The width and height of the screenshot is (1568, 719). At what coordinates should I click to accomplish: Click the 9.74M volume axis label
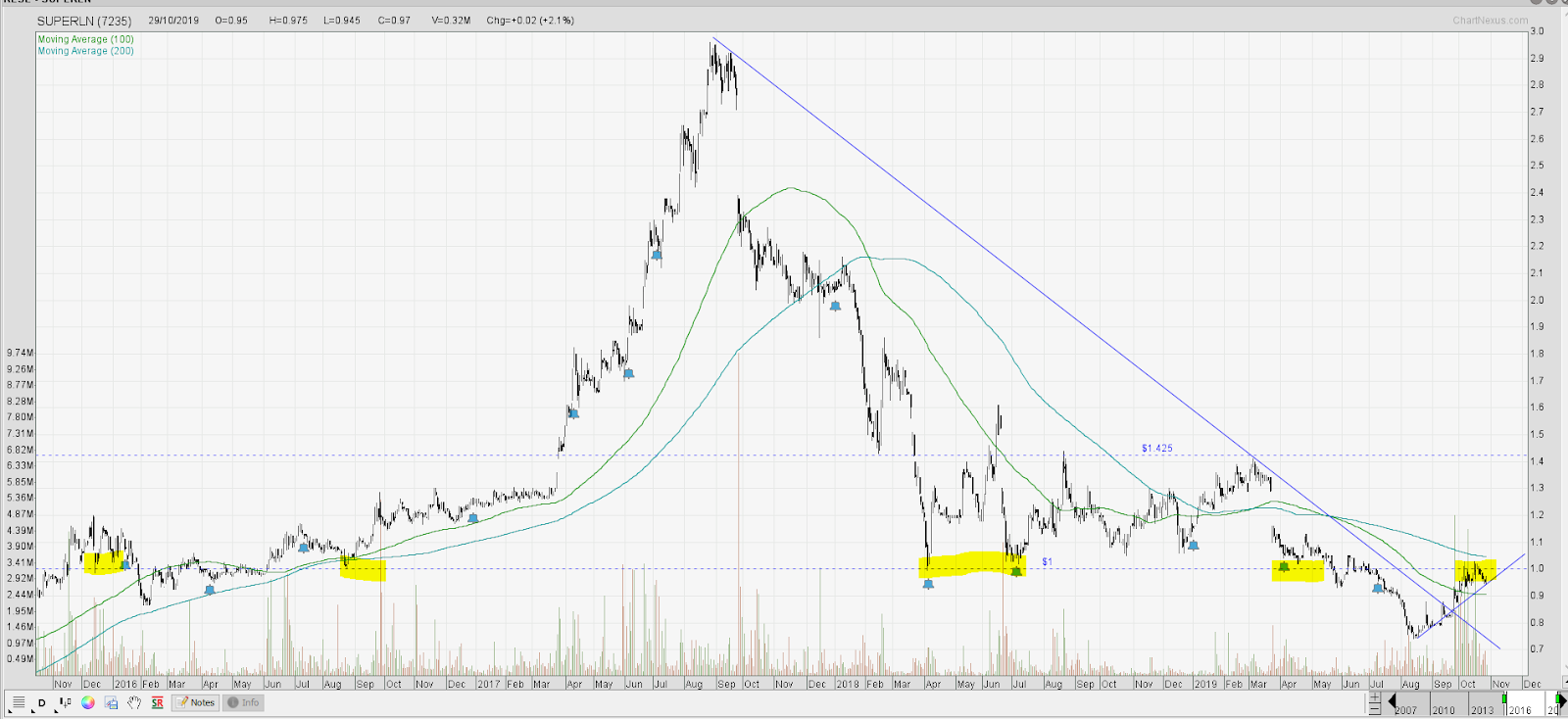20,353
